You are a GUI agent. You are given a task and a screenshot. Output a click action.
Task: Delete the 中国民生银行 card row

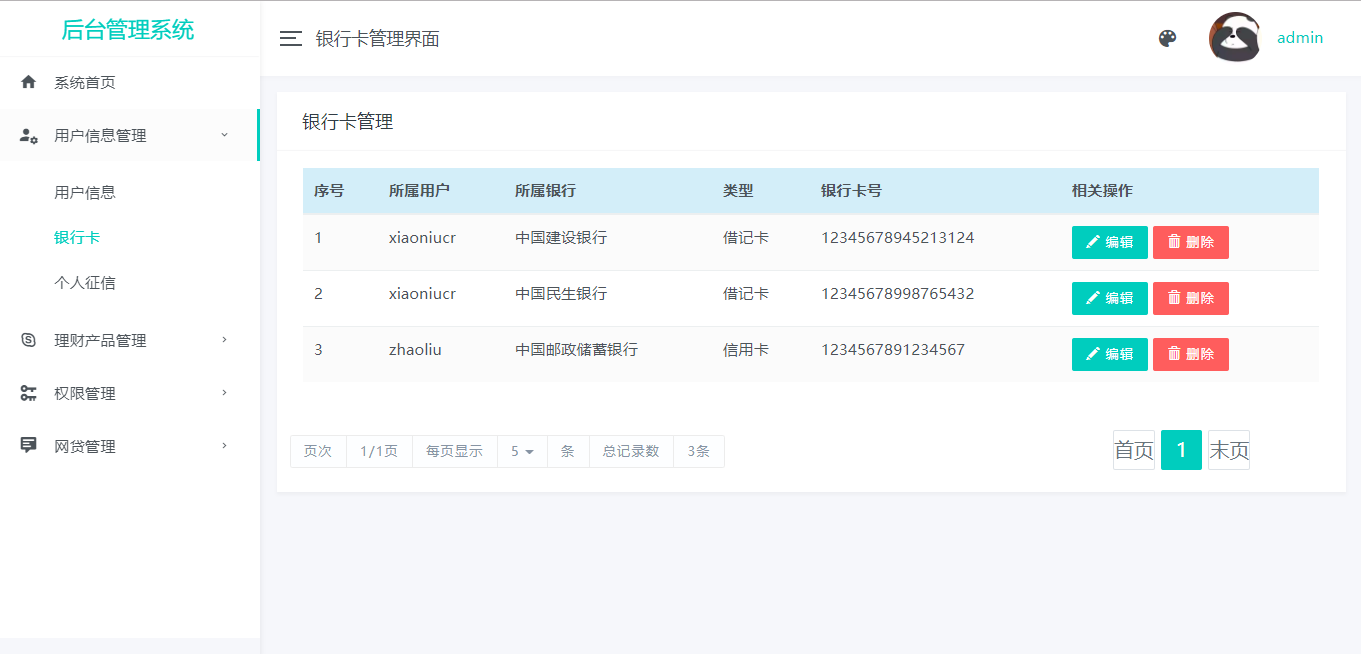coord(1191,298)
